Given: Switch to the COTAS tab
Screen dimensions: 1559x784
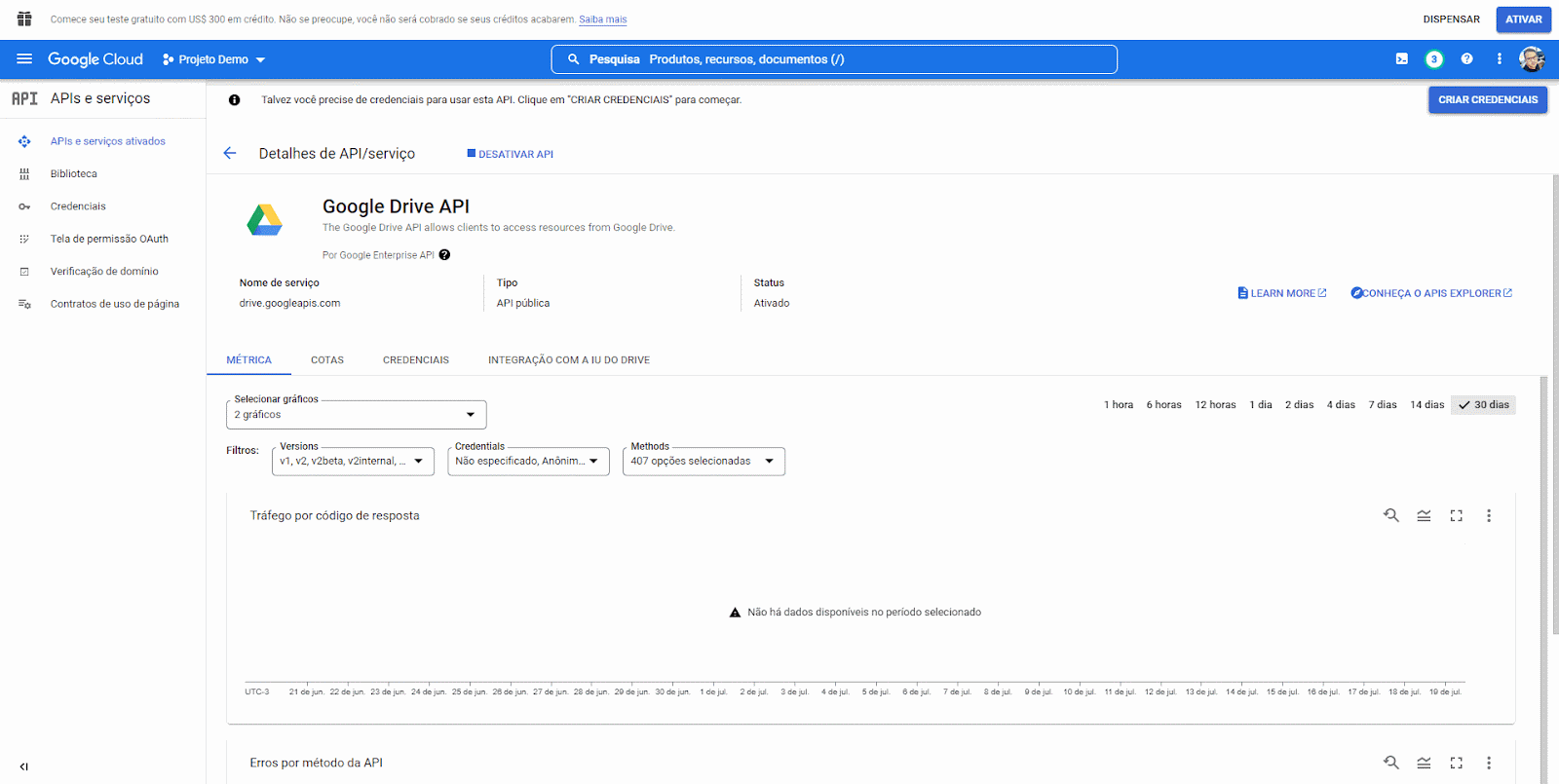Looking at the screenshot, I should click(327, 360).
